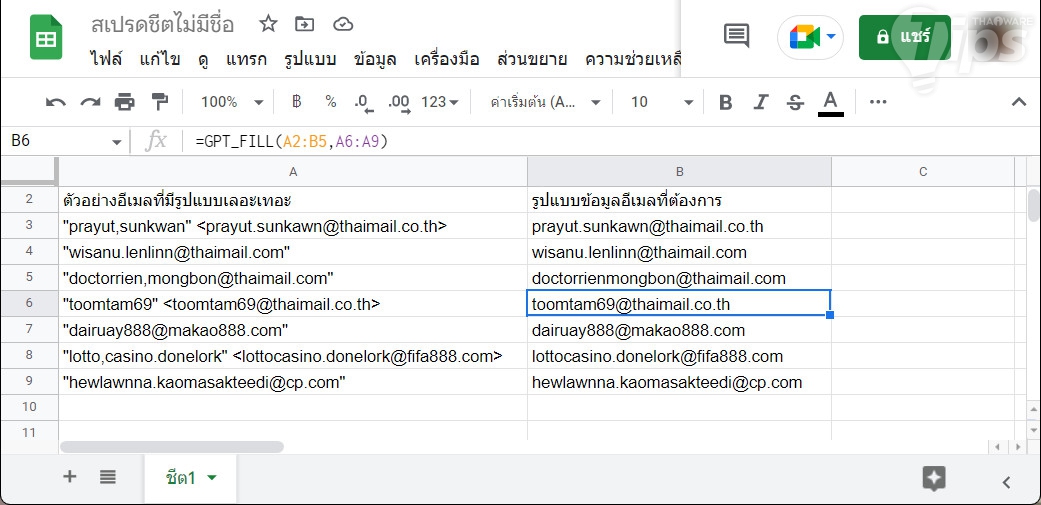Viewport: 1041px width, 505px height.
Task: Select column B header
Action: [679, 172]
